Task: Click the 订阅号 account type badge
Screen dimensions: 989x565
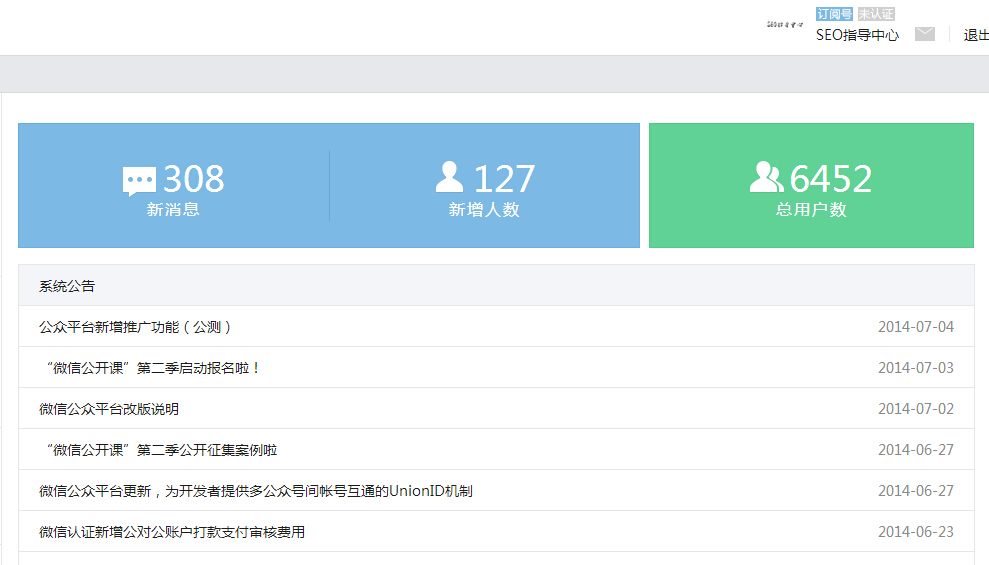Action: point(834,14)
